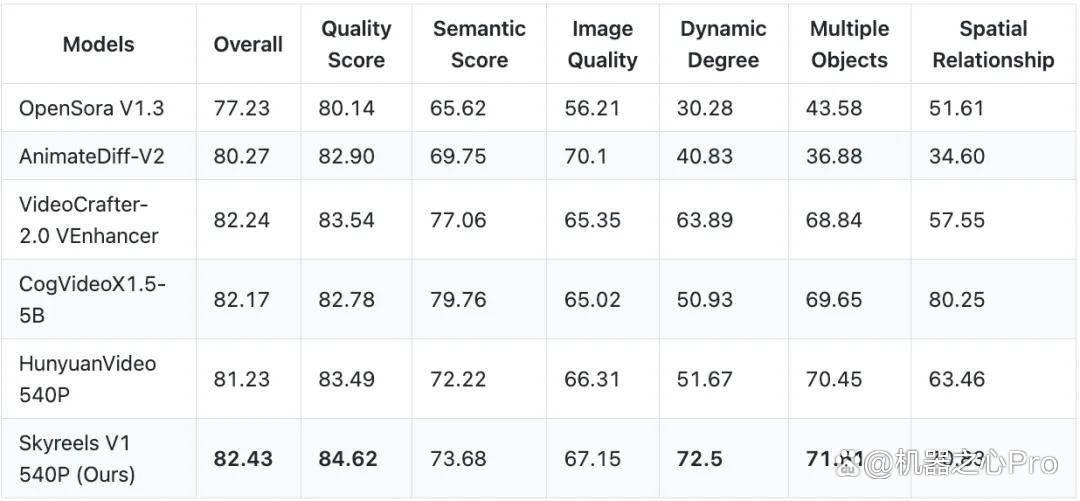1080x501 pixels.
Task: Select the VideoCrafter-2.0 VEnhancer row label
Action: (x=88, y=220)
